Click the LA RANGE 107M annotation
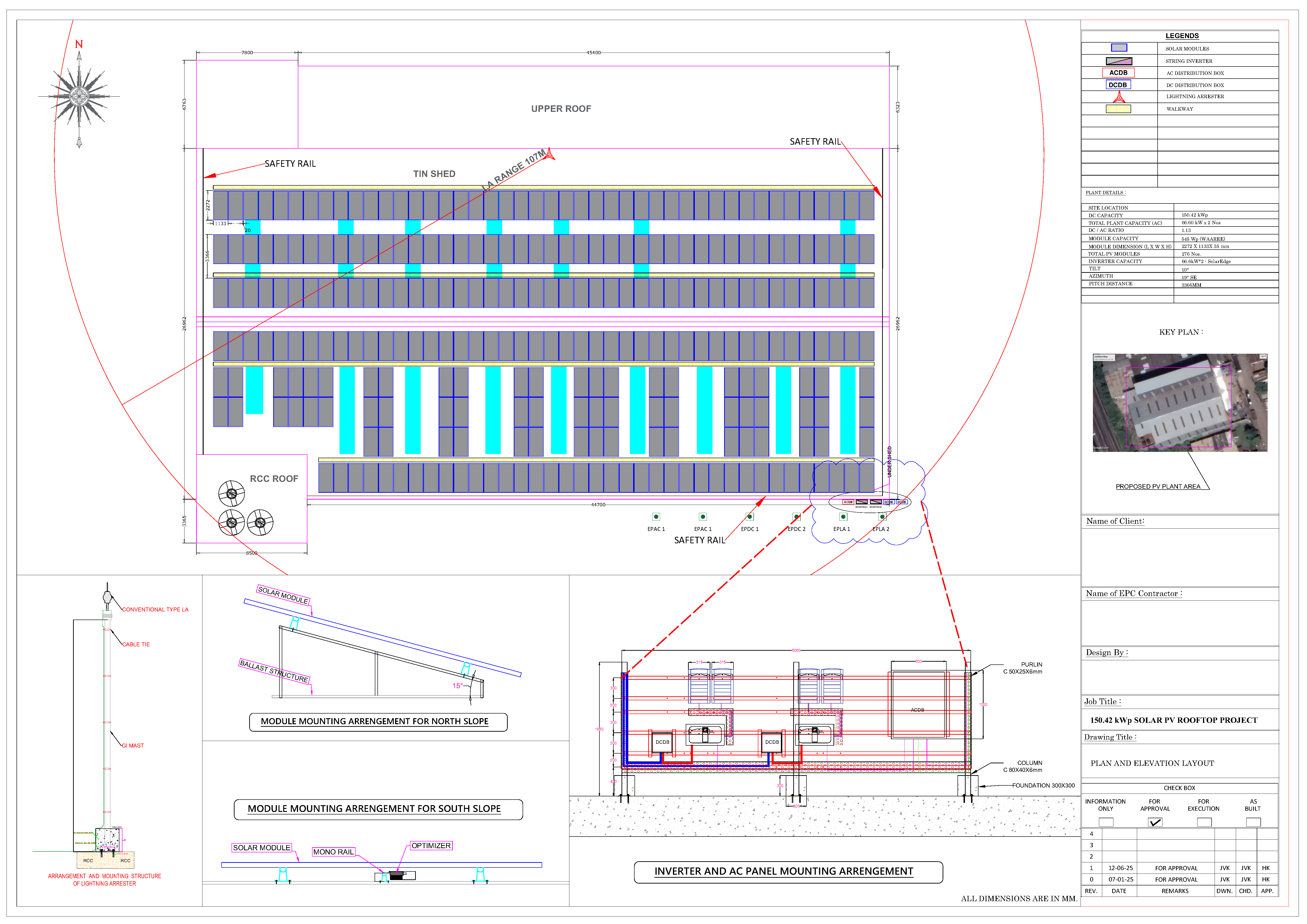Image resolution: width=1307 pixels, height=924 pixels. (x=514, y=170)
